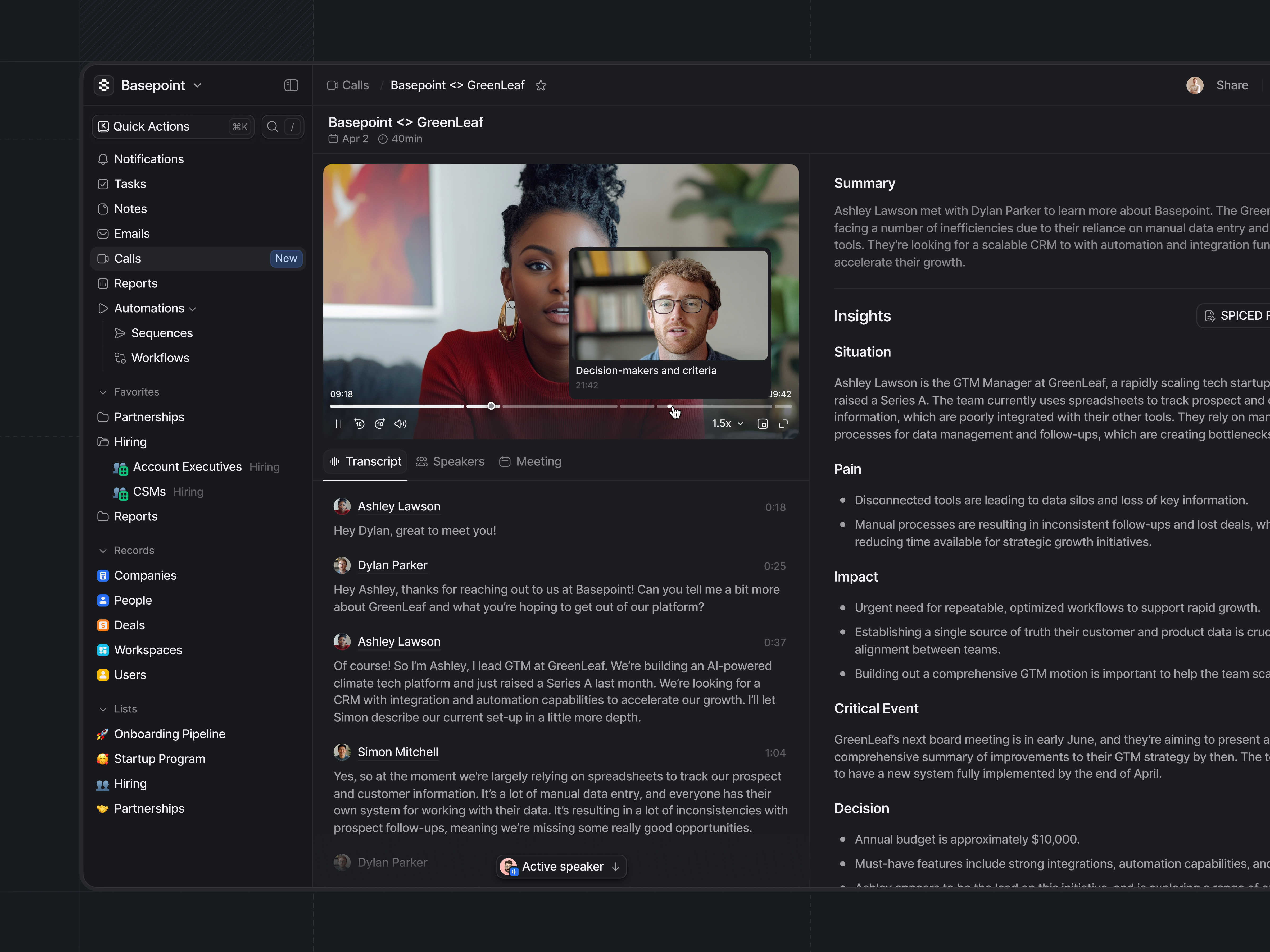Open the Basepoint workspace switcher chevron
Image resolution: width=1270 pixels, height=952 pixels.
197,85
